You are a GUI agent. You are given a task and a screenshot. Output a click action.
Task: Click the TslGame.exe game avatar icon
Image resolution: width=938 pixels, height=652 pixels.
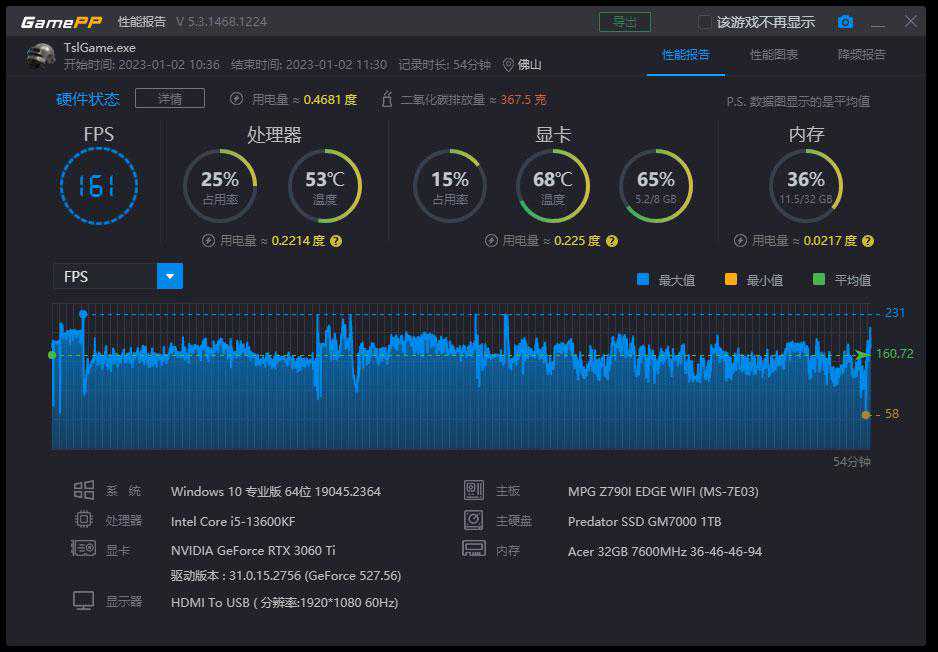(x=40, y=56)
